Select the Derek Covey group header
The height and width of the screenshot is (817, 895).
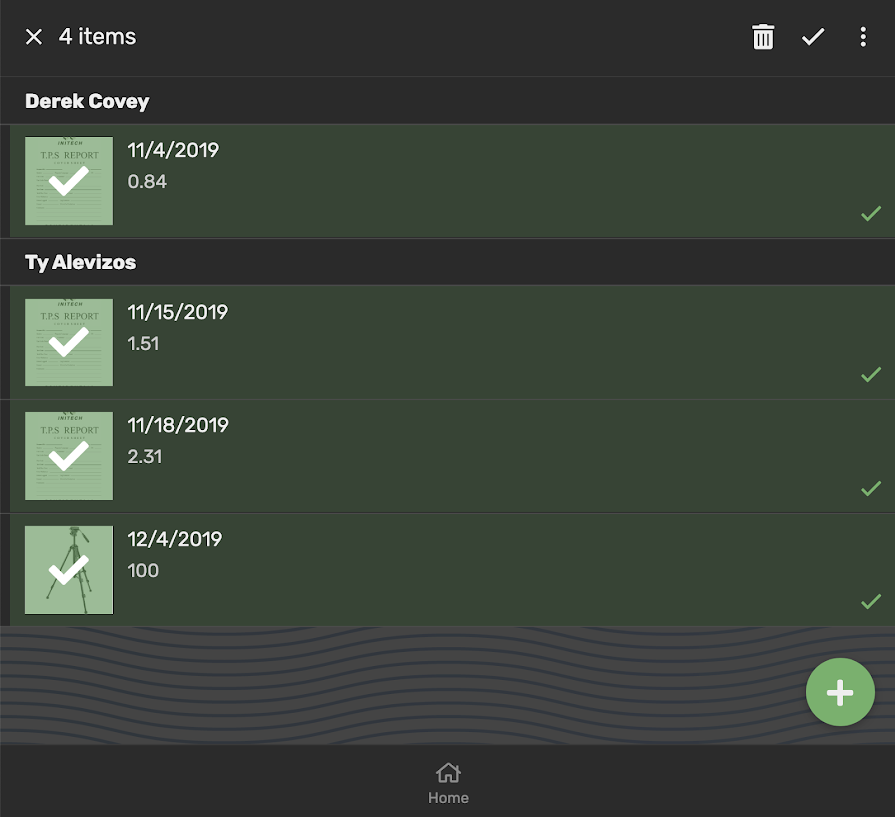(x=448, y=101)
